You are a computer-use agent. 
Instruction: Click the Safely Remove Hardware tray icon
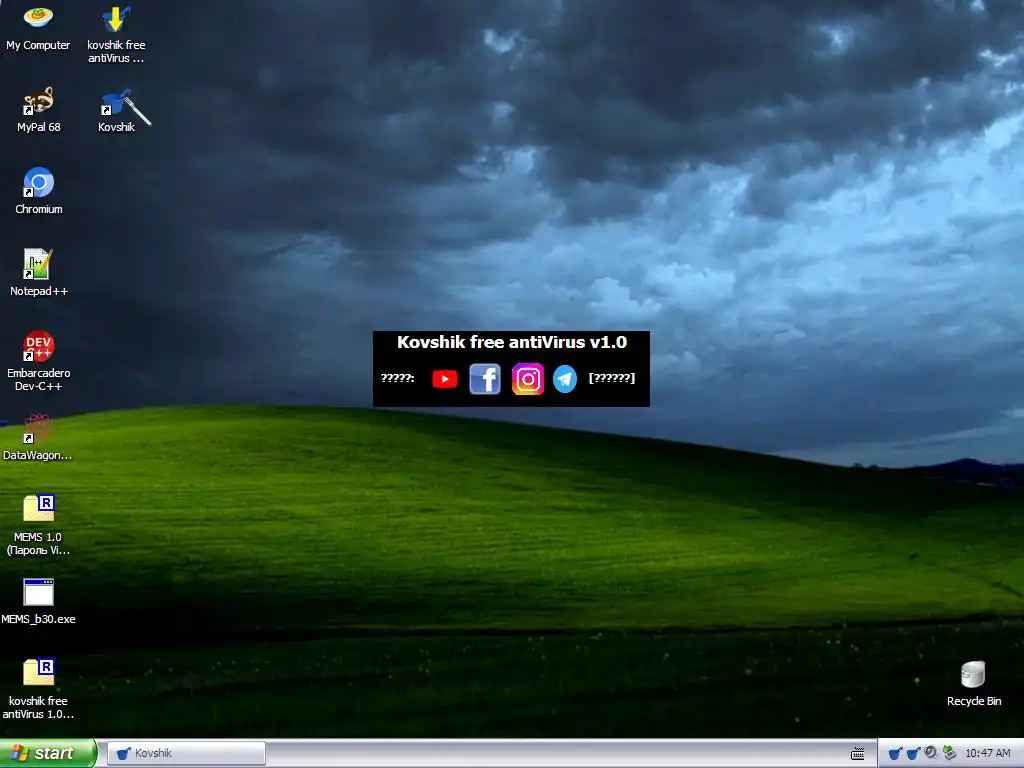[949, 753]
